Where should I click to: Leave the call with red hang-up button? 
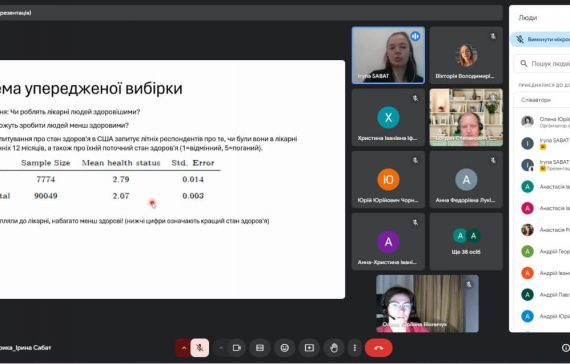tap(378, 348)
